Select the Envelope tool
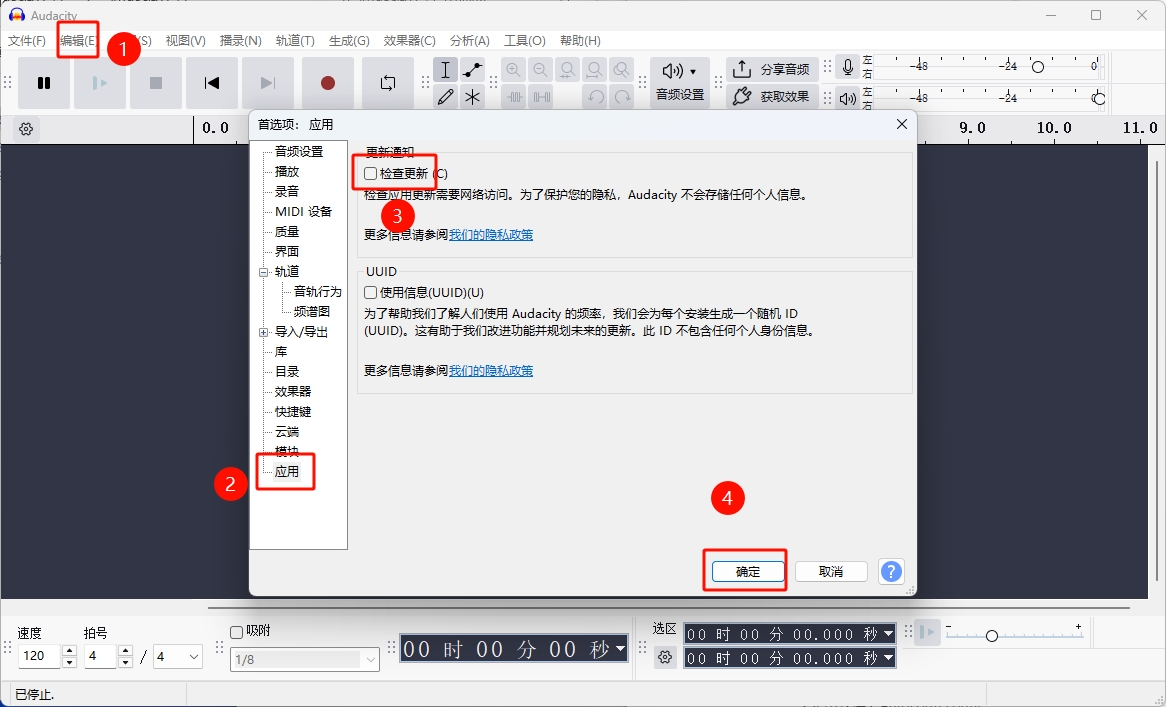The height and width of the screenshot is (707, 1166). 472,69
